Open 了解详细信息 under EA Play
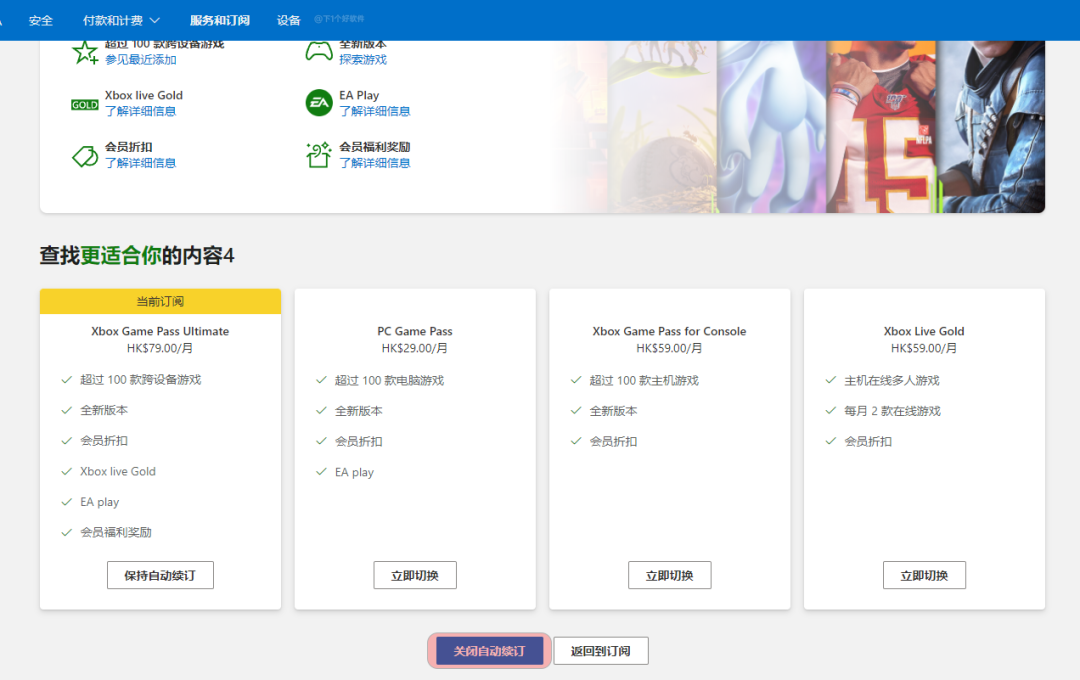 tap(375, 112)
